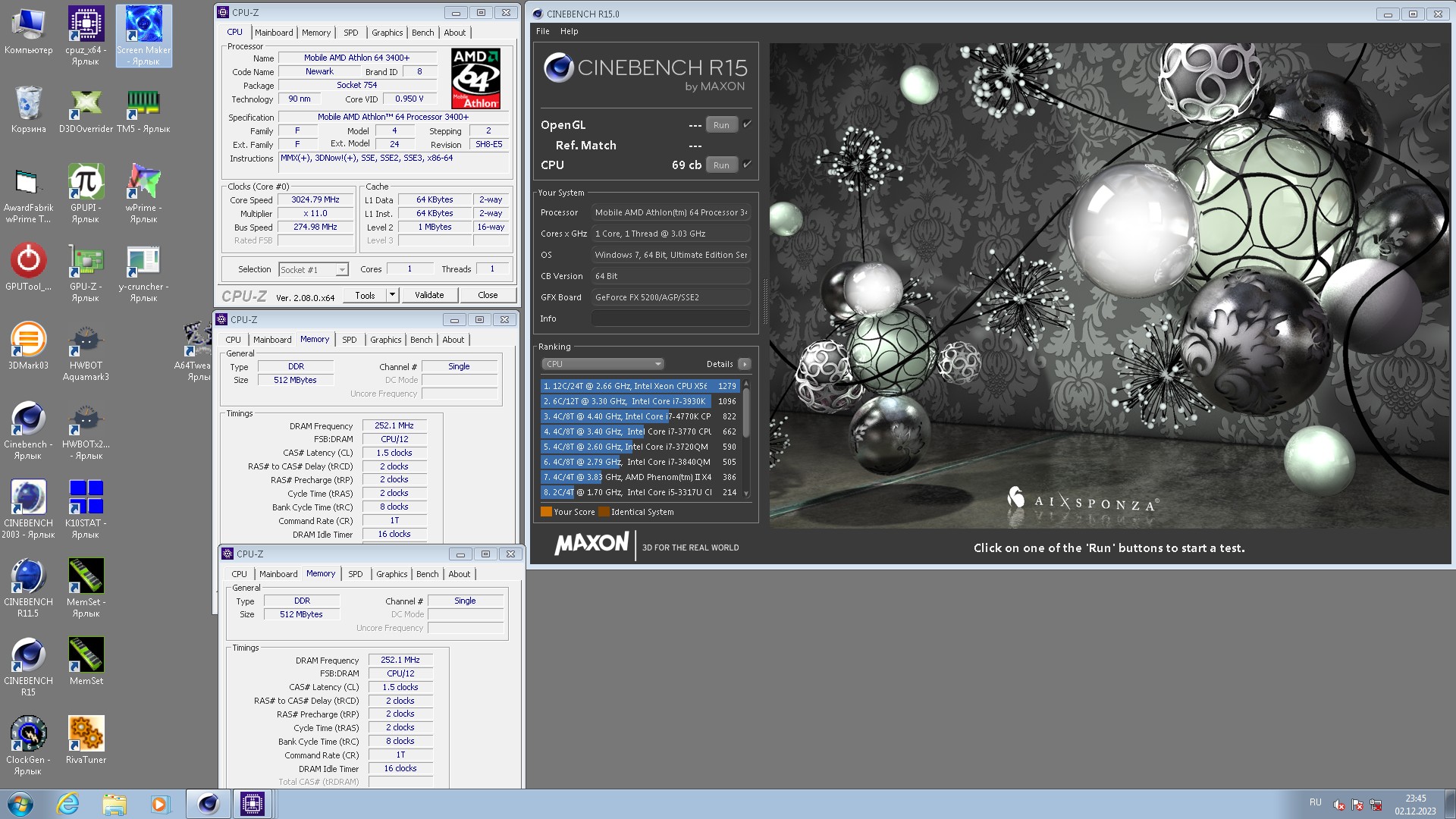This screenshot has width=1456, height=819.
Task: Select the Screen Maker shortcut on desktop
Action: click(144, 36)
